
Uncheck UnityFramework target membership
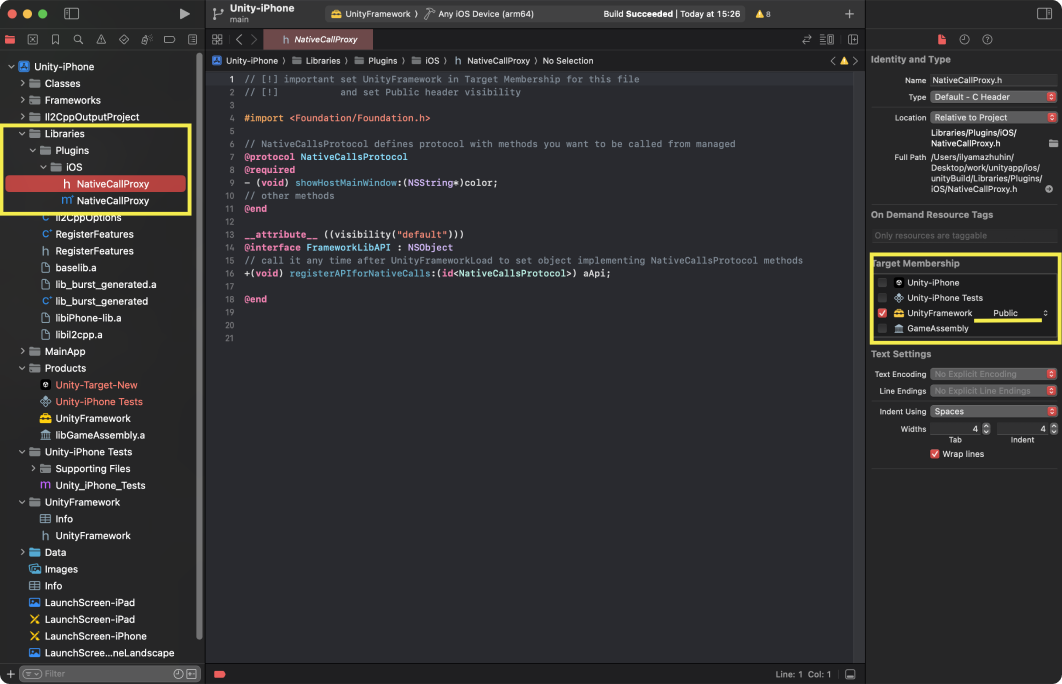pos(882,313)
